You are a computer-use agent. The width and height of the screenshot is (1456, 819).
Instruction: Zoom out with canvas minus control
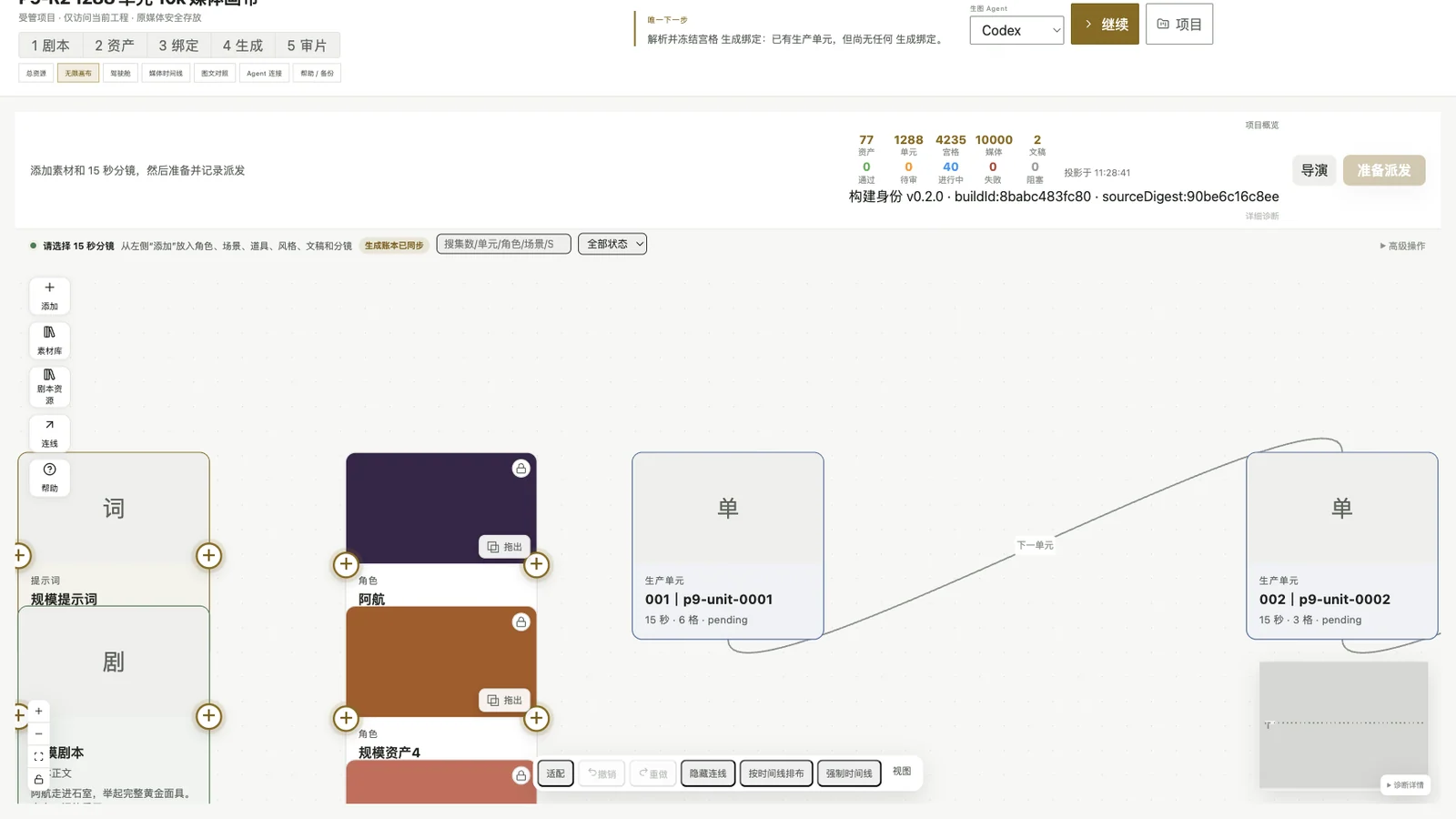pos(38,733)
